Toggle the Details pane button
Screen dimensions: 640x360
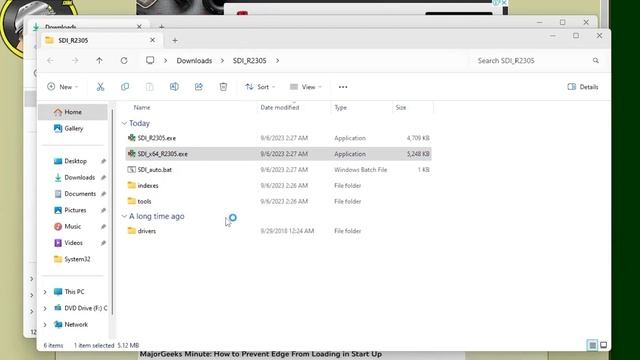click(x=583, y=87)
